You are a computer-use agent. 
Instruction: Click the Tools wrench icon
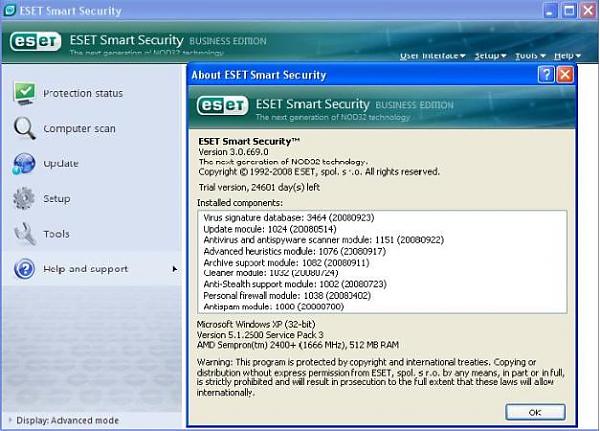point(25,233)
